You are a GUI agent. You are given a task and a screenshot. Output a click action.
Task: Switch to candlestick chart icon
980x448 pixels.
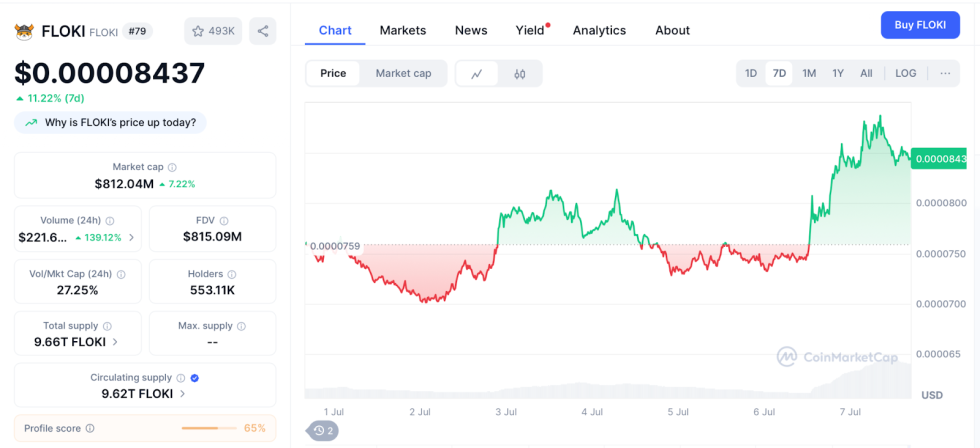click(x=520, y=73)
